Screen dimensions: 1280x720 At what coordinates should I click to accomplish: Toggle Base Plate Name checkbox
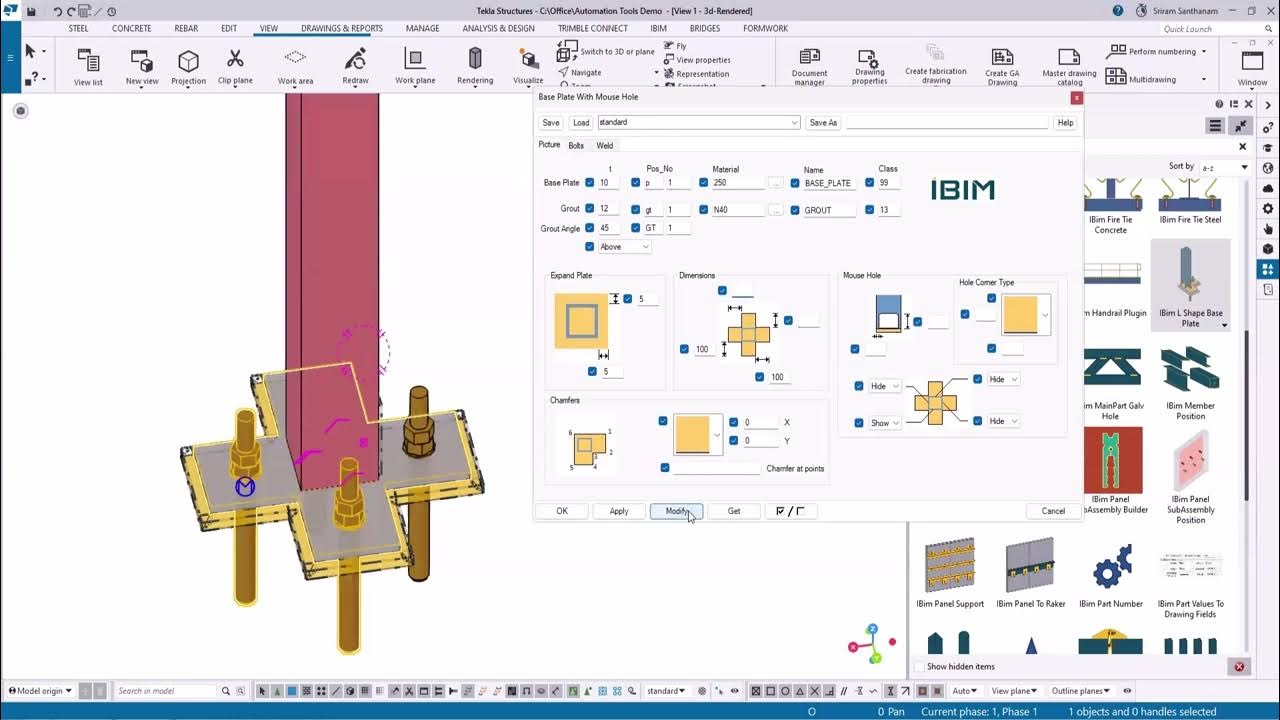coord(795,183)
